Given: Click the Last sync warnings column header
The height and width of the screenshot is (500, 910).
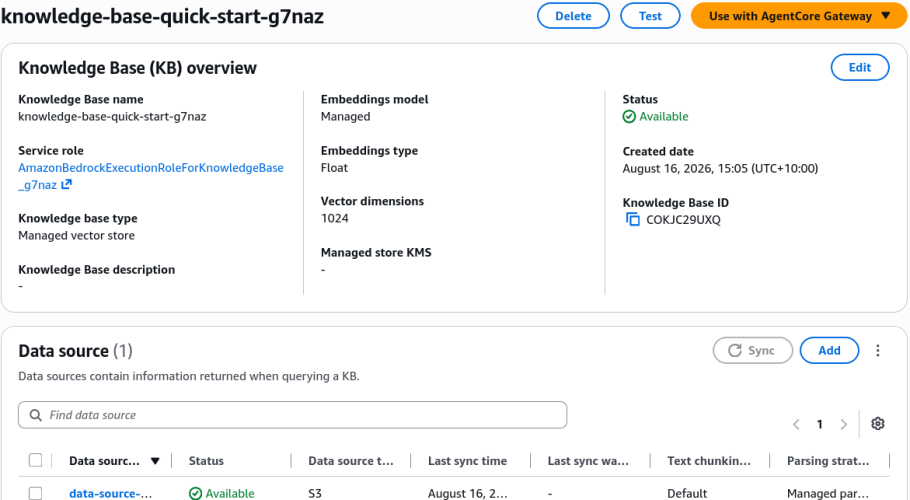Looking at the screenshot, I should 588,461.
